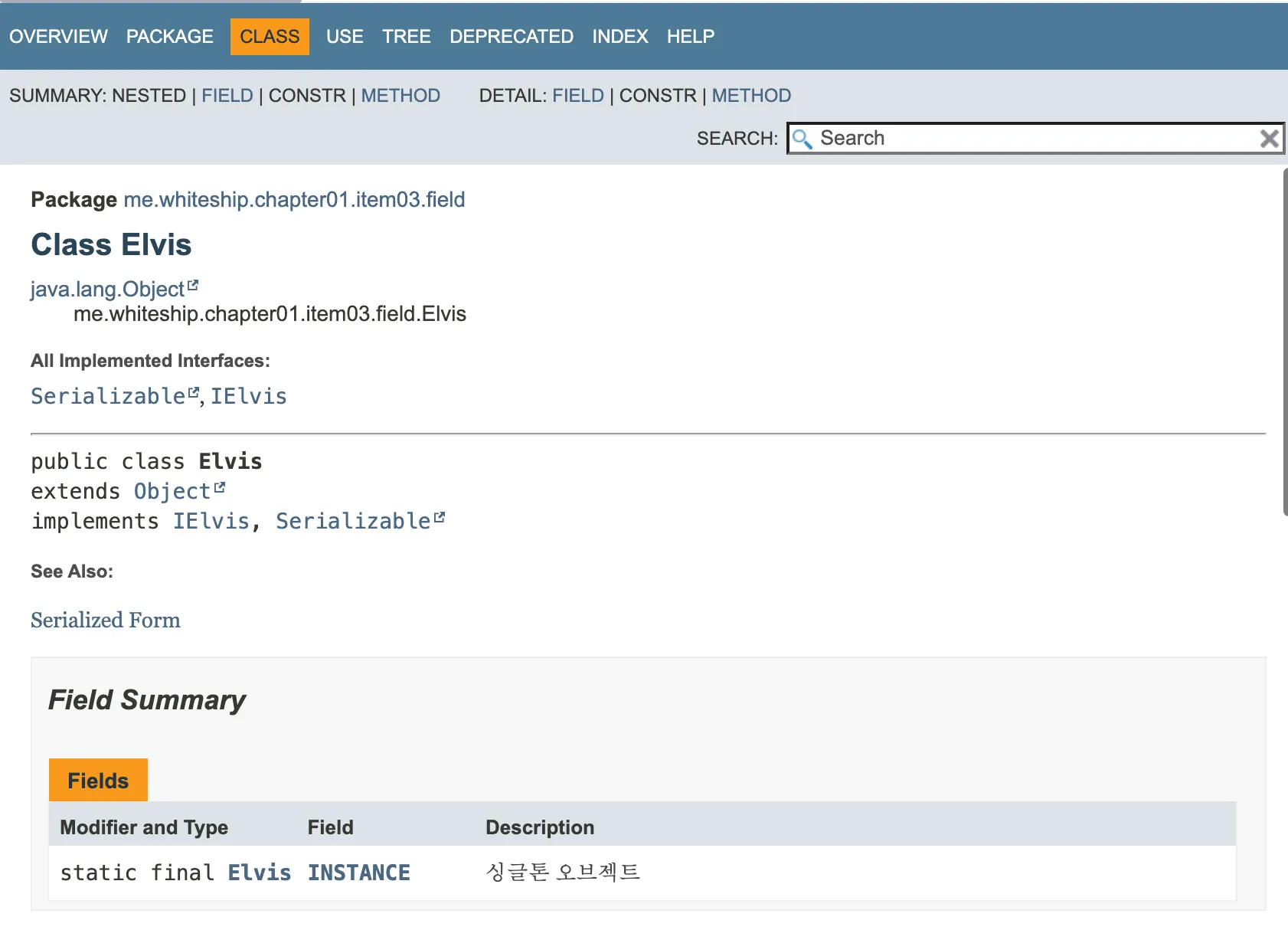The height and width of the screenshot is (930, 1288).
Task: Click the 'Field' column header
Action: click(331, 827)
